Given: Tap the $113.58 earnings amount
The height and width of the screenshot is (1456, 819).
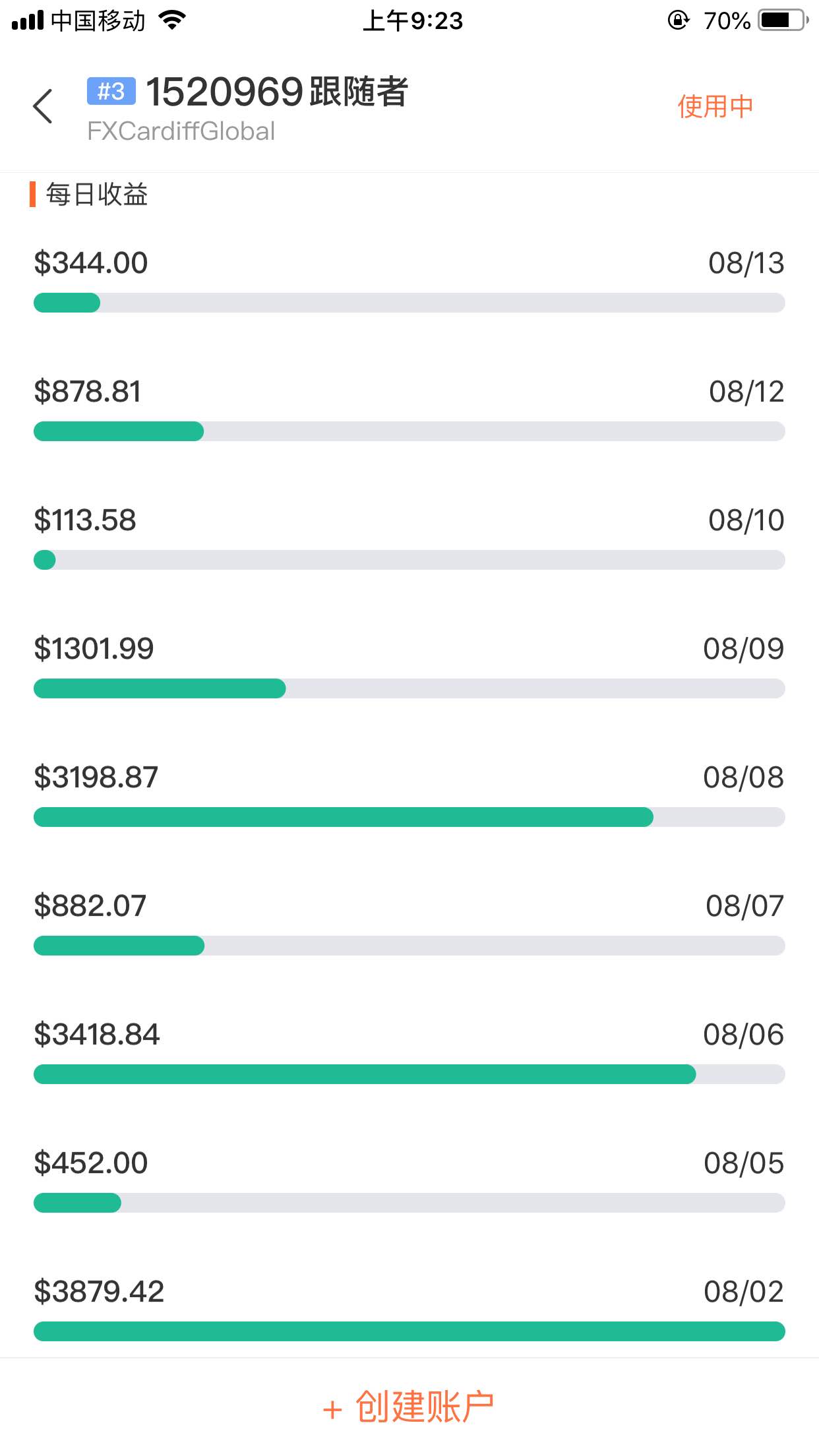Looking at the screenshot, I should click(x=85, y=520).
